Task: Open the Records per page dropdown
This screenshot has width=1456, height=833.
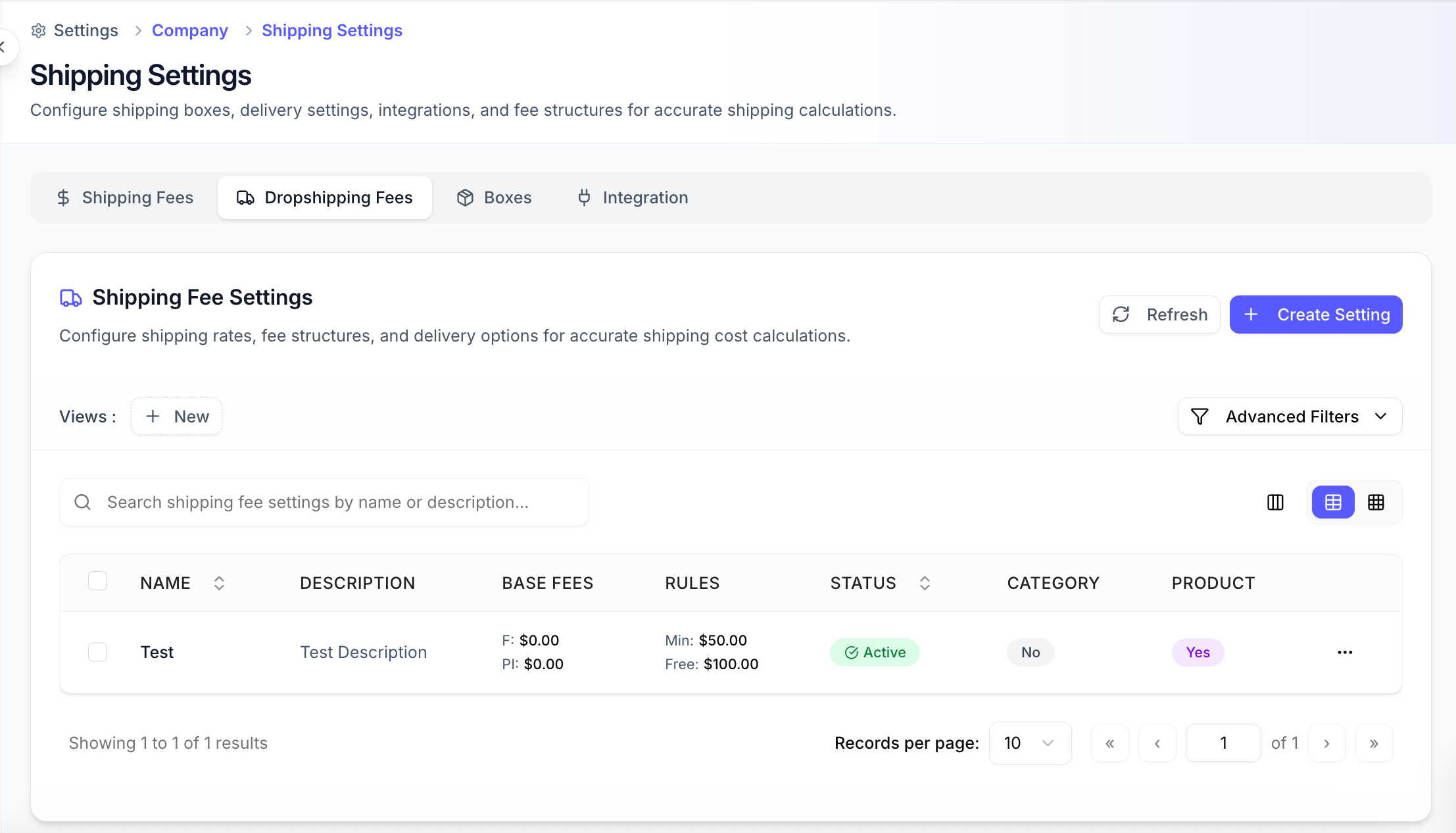Action: pyautogui.click(x=1030, y=743)
